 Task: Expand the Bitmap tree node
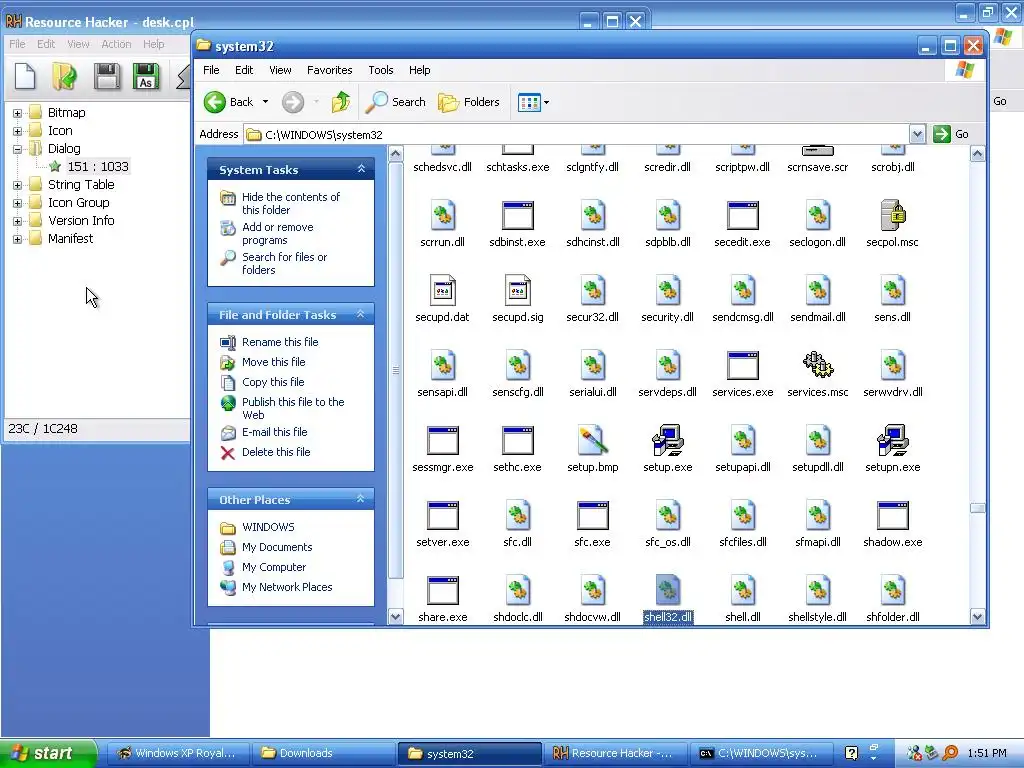point(18,113)
